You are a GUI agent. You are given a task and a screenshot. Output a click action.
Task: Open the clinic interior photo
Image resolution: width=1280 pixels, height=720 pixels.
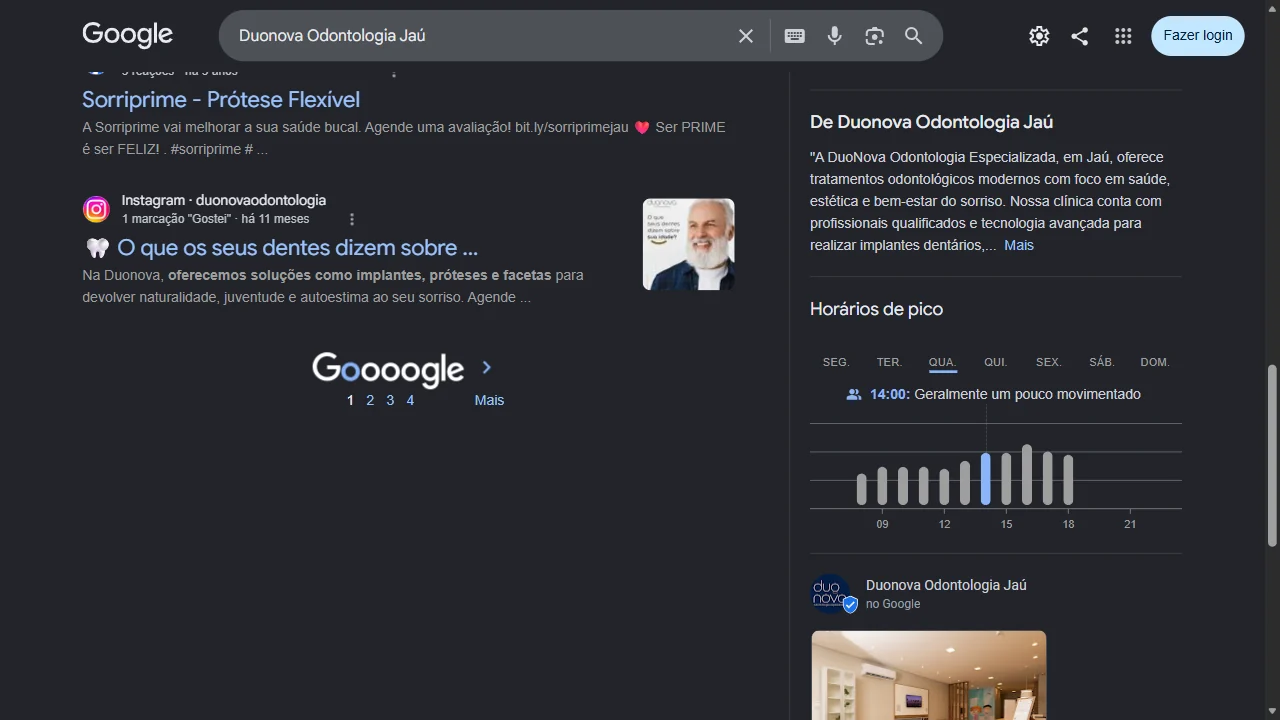coord(929,675)
